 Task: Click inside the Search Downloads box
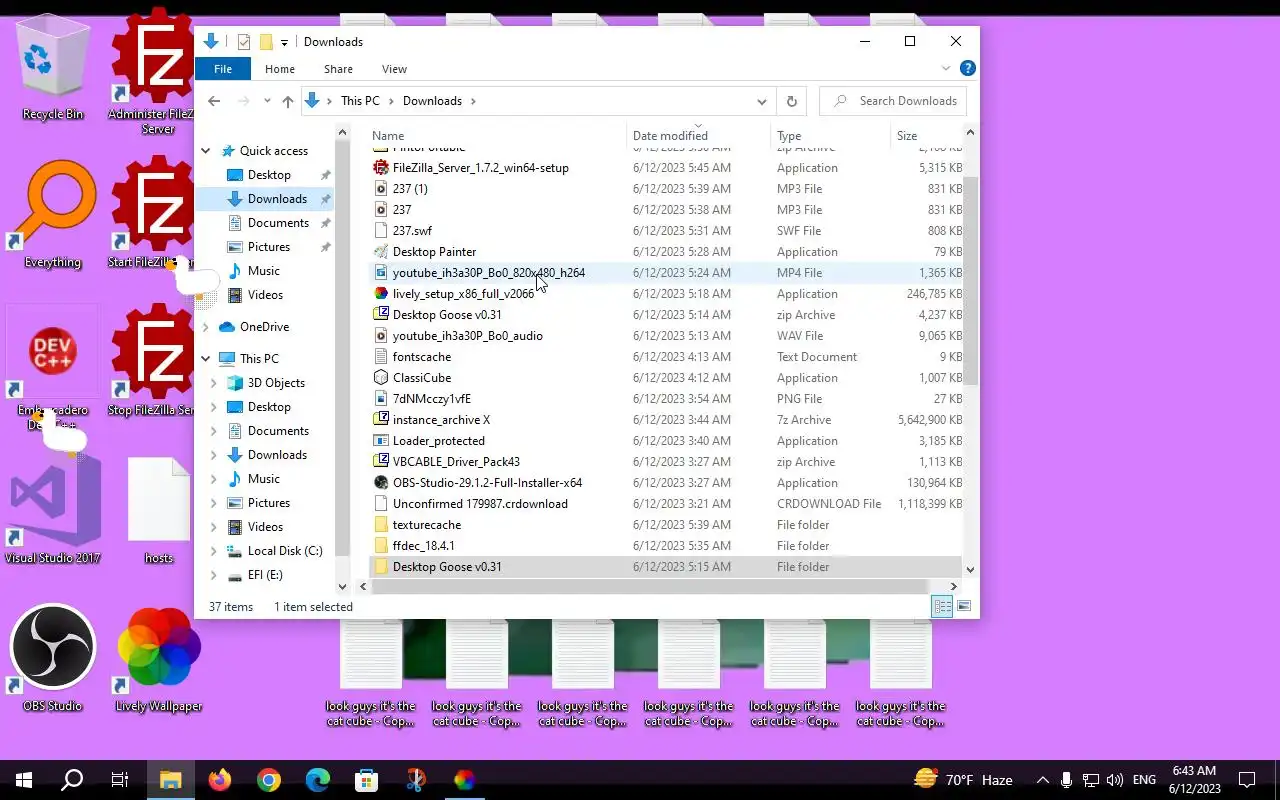(895, 101)
